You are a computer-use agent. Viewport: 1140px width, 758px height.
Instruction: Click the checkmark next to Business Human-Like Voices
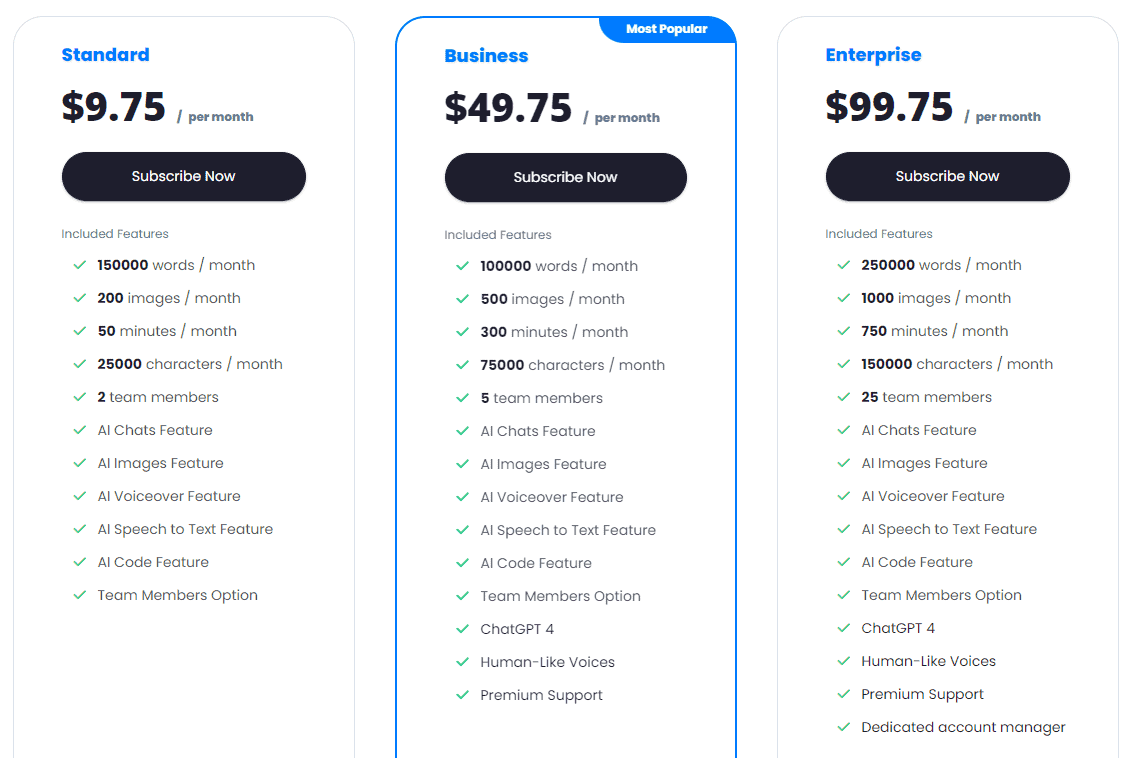(x=462, y=662)
